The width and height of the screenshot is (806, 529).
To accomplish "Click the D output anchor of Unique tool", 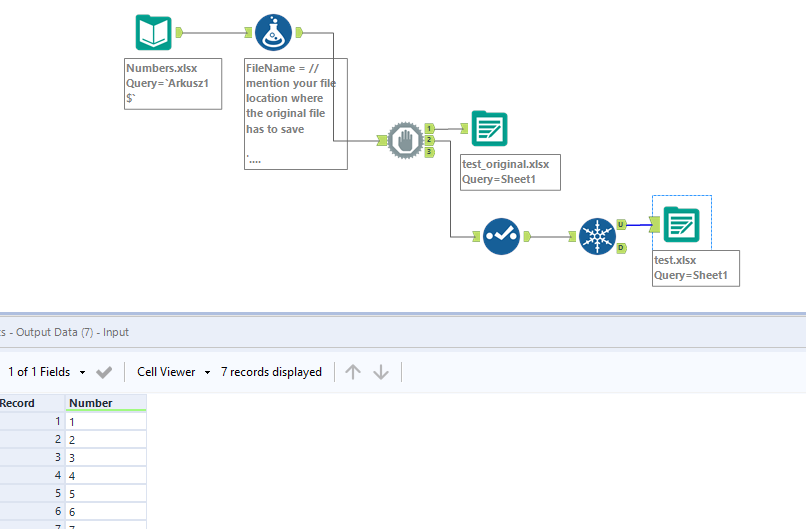I will [621, 248].
